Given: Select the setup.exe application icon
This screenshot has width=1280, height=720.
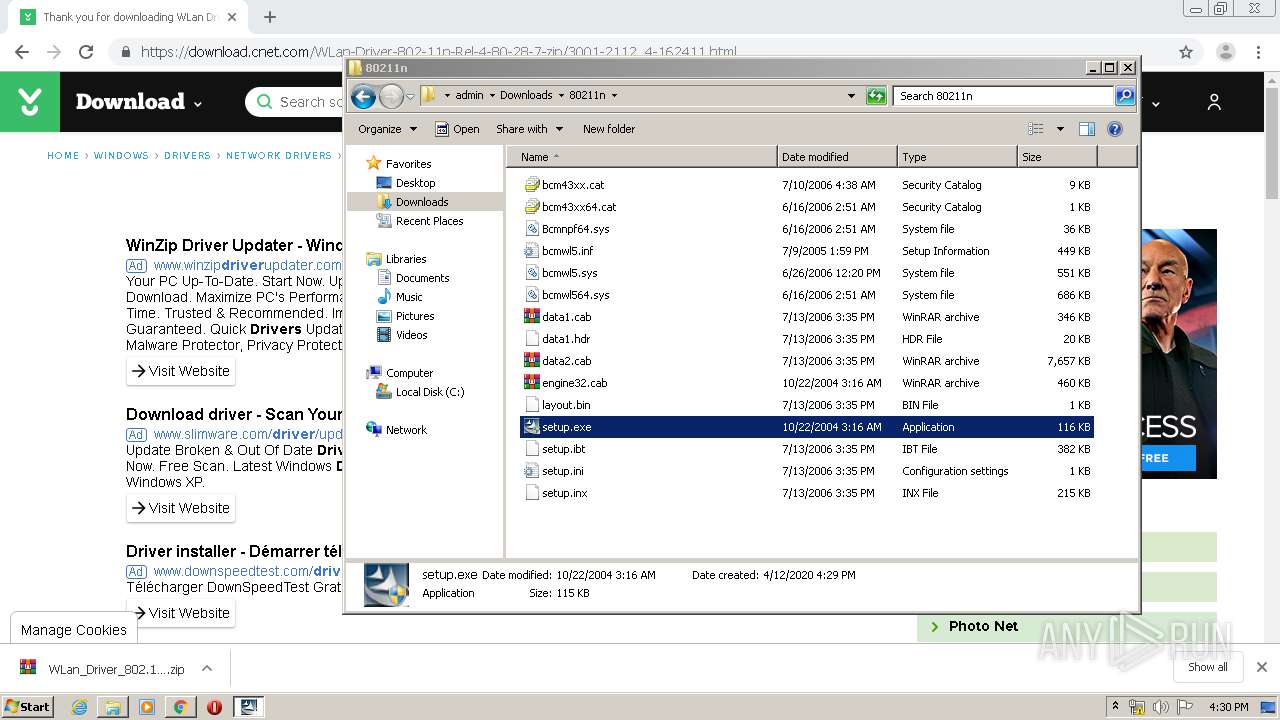Looking at the screenshot, I should click(532, 427).
